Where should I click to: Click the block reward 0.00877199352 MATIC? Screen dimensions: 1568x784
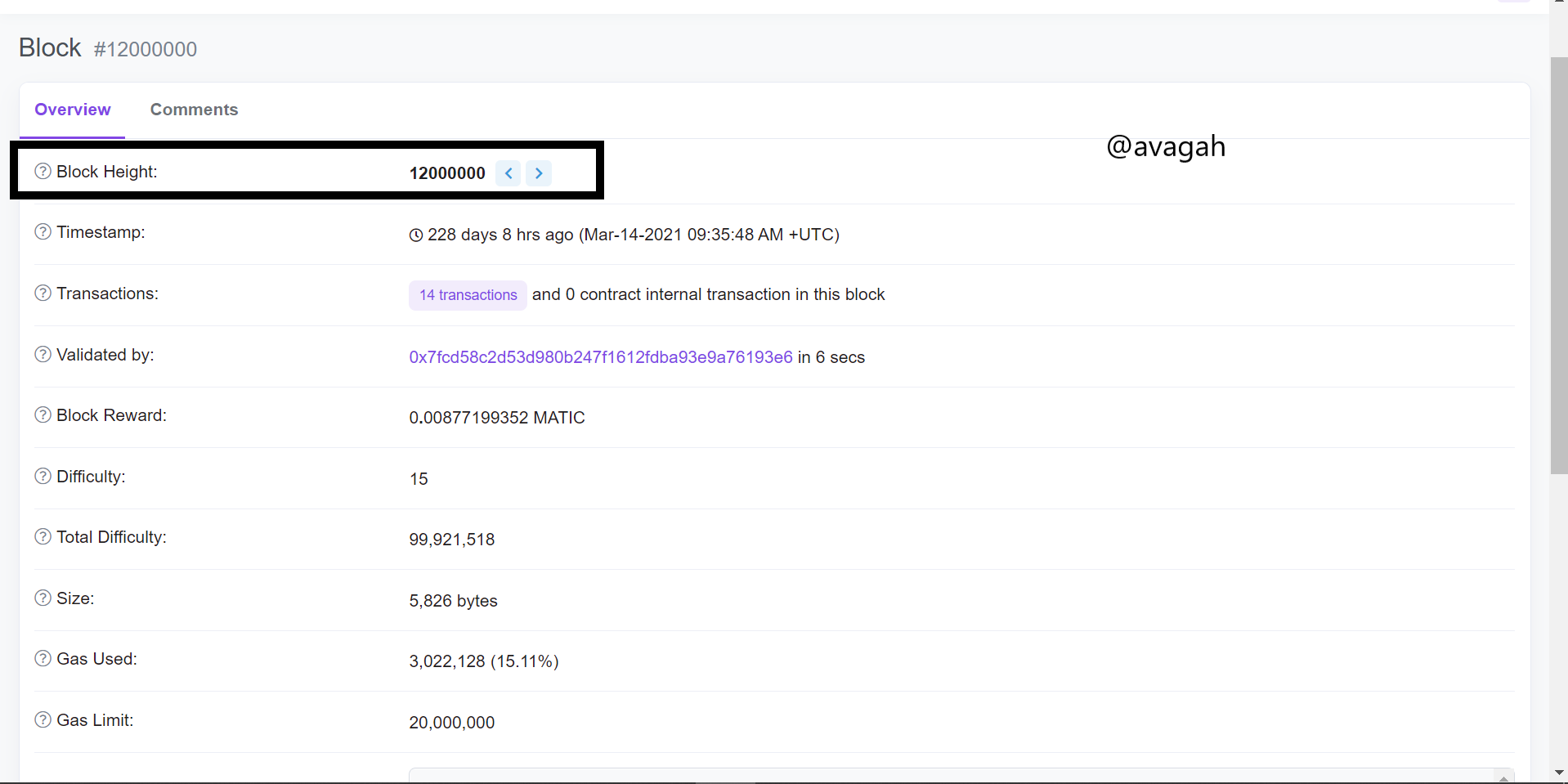[x=497, y=418]
